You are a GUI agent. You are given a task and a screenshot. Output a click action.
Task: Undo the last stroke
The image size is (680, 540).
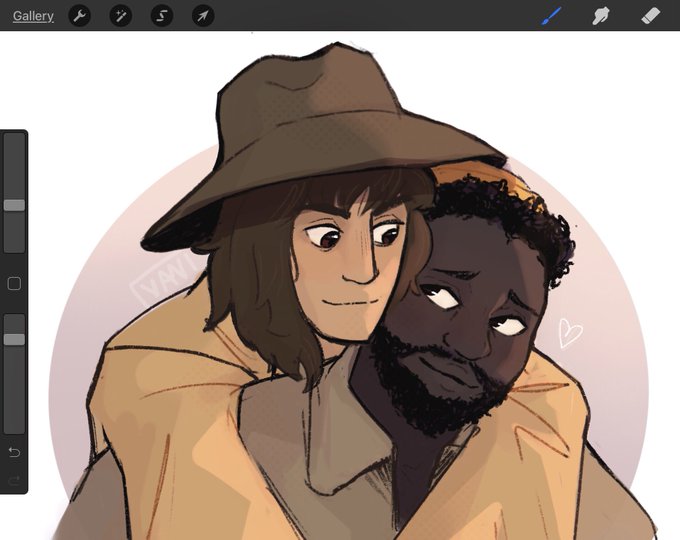14,452
